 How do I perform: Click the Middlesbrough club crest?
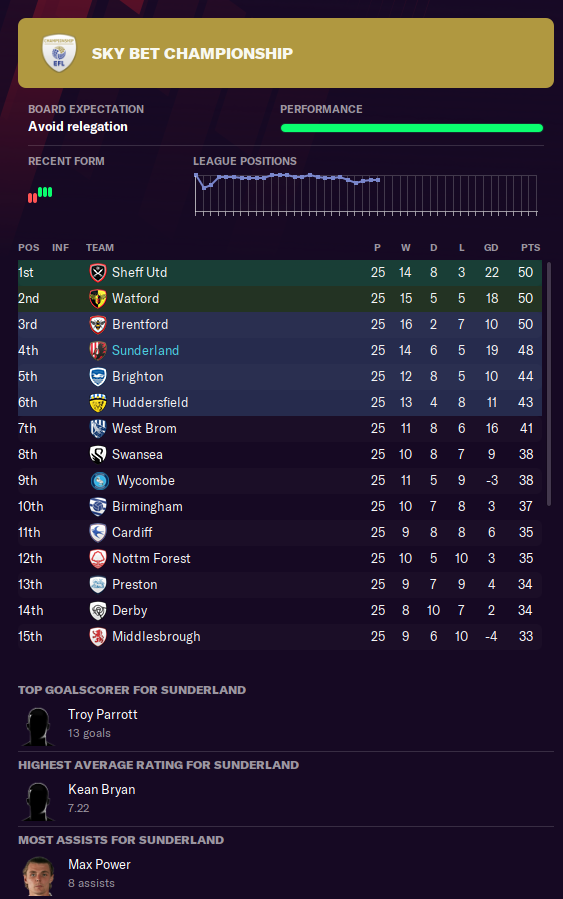tap(98, 636)
